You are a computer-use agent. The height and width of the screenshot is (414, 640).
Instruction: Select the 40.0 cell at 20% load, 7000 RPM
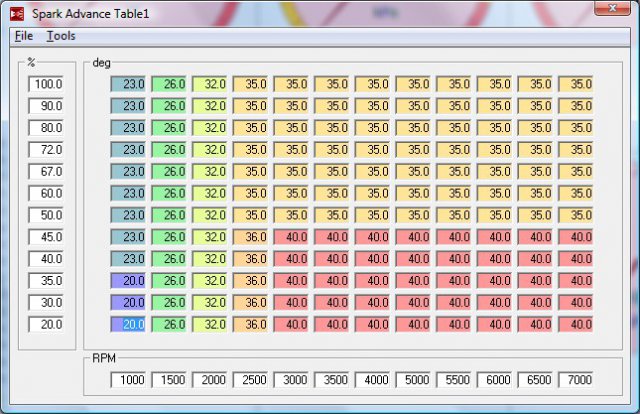coord(576,324)
